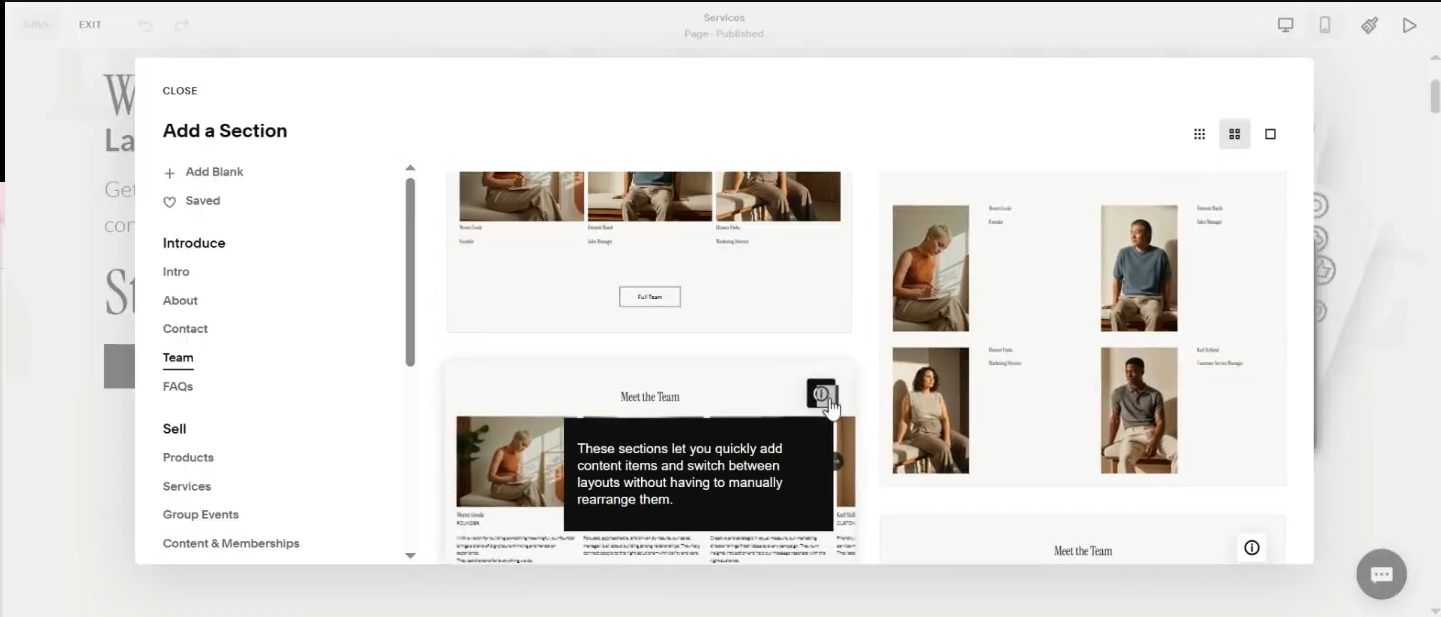Click carousel next arrow on team section
The height and width of the screenshot is (617, 1441).
pyautogui.click(x=836, y=461)
